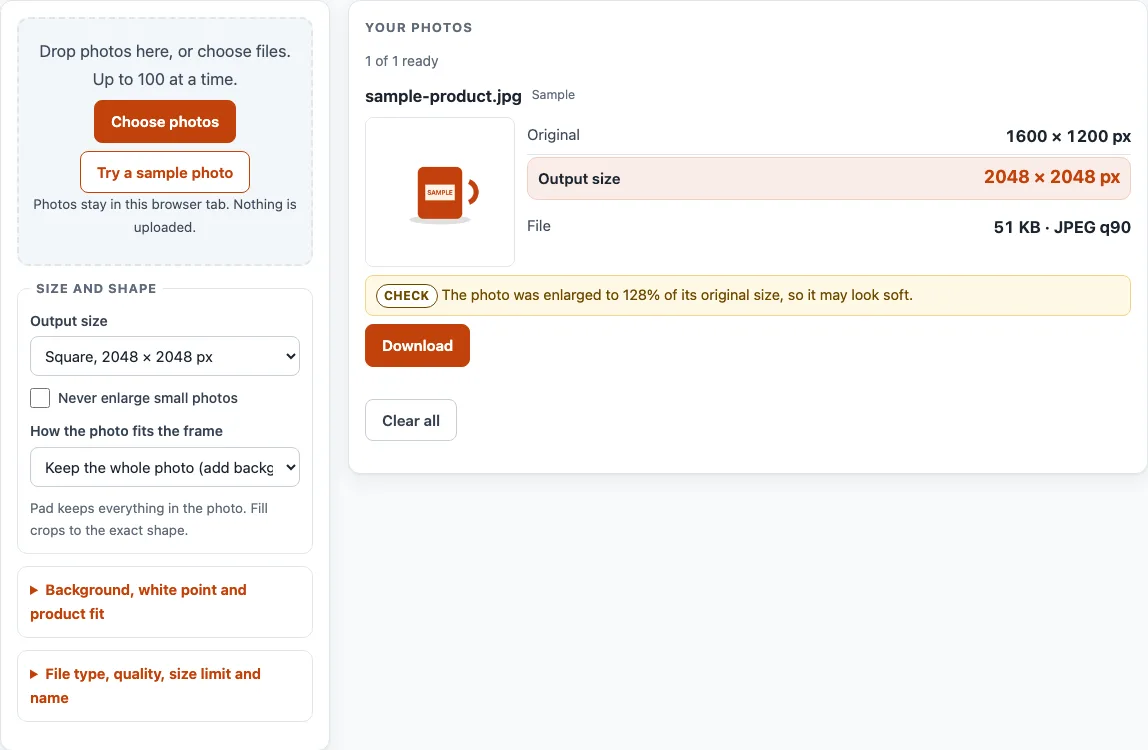
Task: Click the CHECK badge in the warning
Action: point(406,295)
